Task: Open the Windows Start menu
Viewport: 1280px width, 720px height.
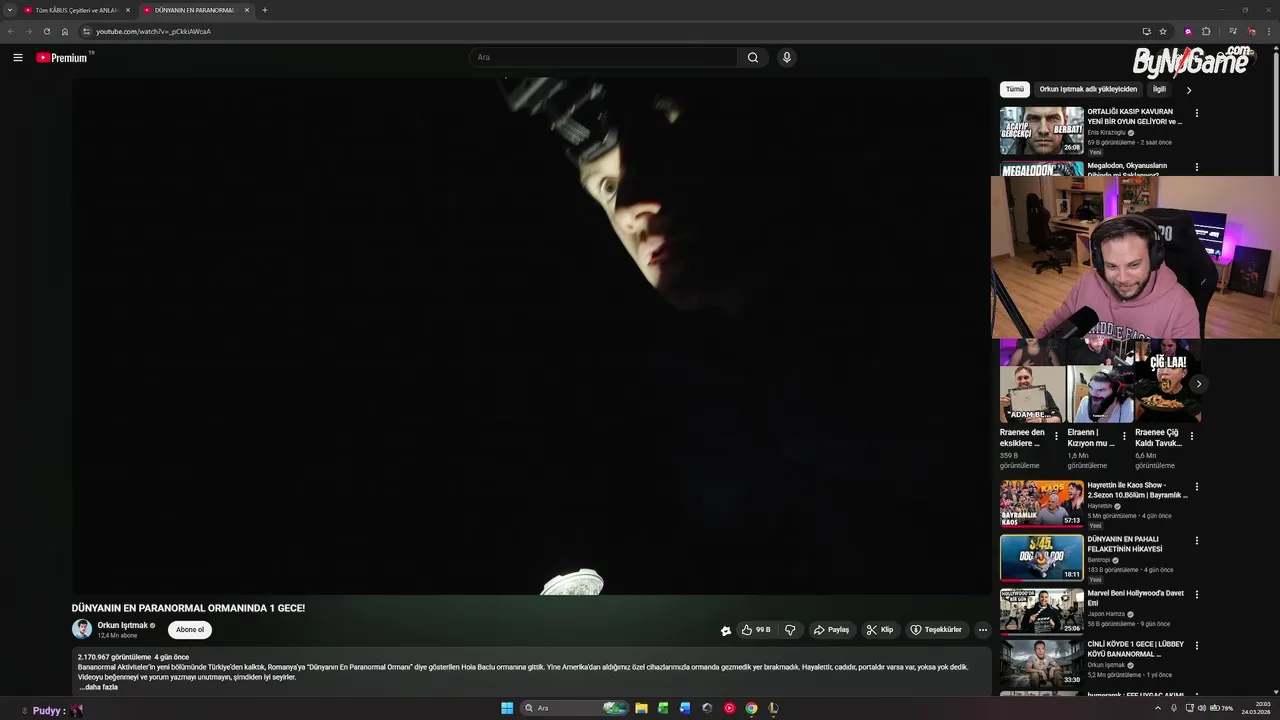Action: pyautogui.click(x=507, y=708)
